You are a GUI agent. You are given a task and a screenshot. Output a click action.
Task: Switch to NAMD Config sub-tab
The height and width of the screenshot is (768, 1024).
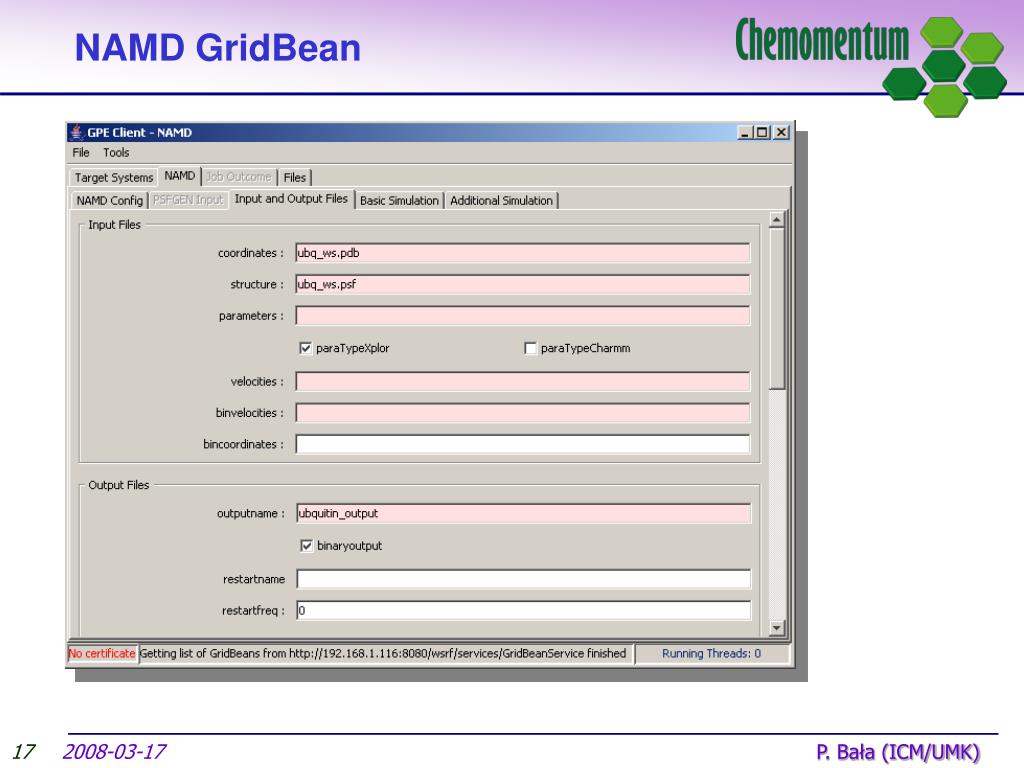coord(109,200)
